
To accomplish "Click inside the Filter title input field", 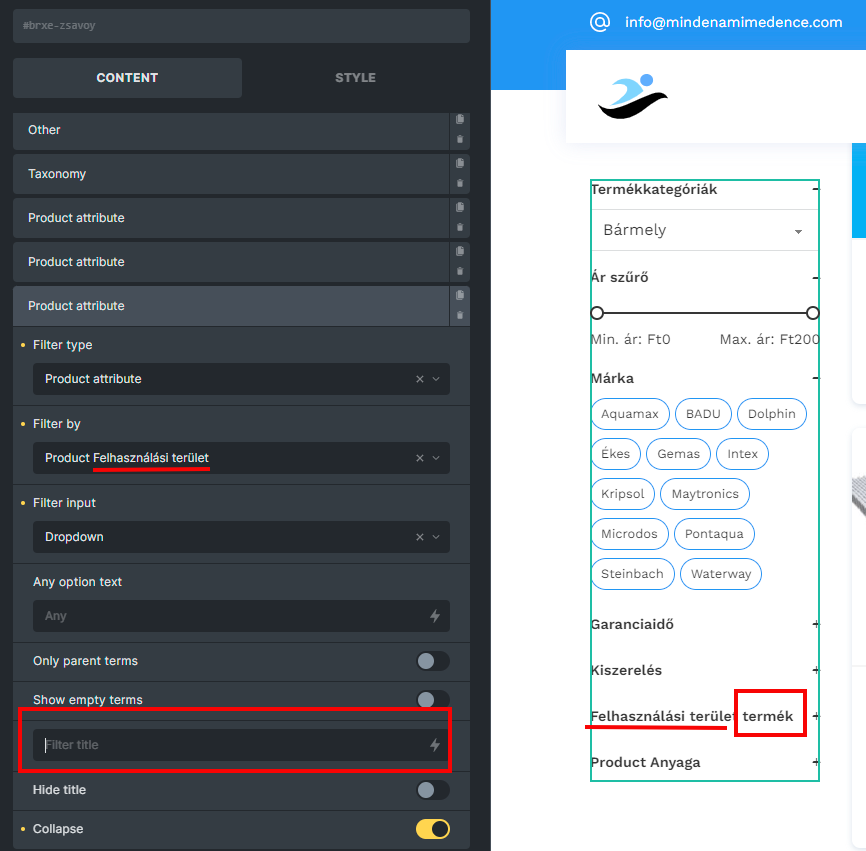I will [200, 744].
